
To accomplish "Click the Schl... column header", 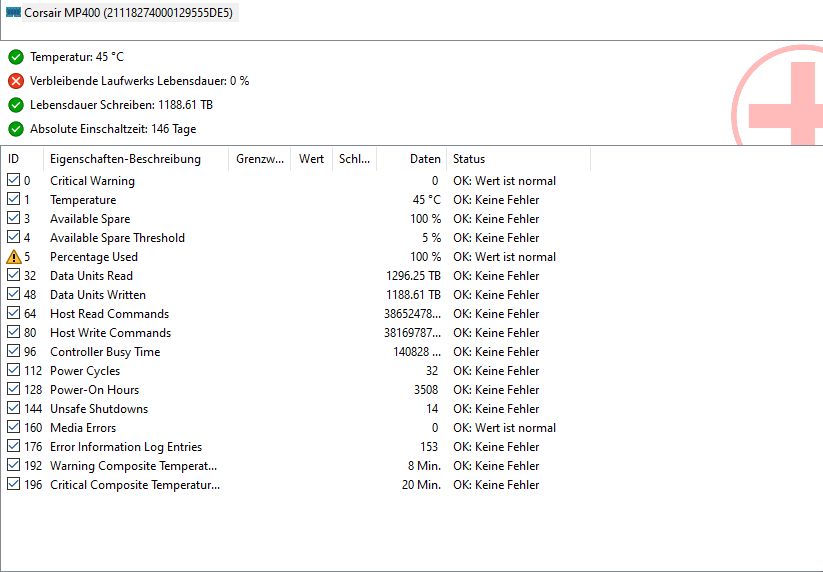I will [x=354, y=159].
